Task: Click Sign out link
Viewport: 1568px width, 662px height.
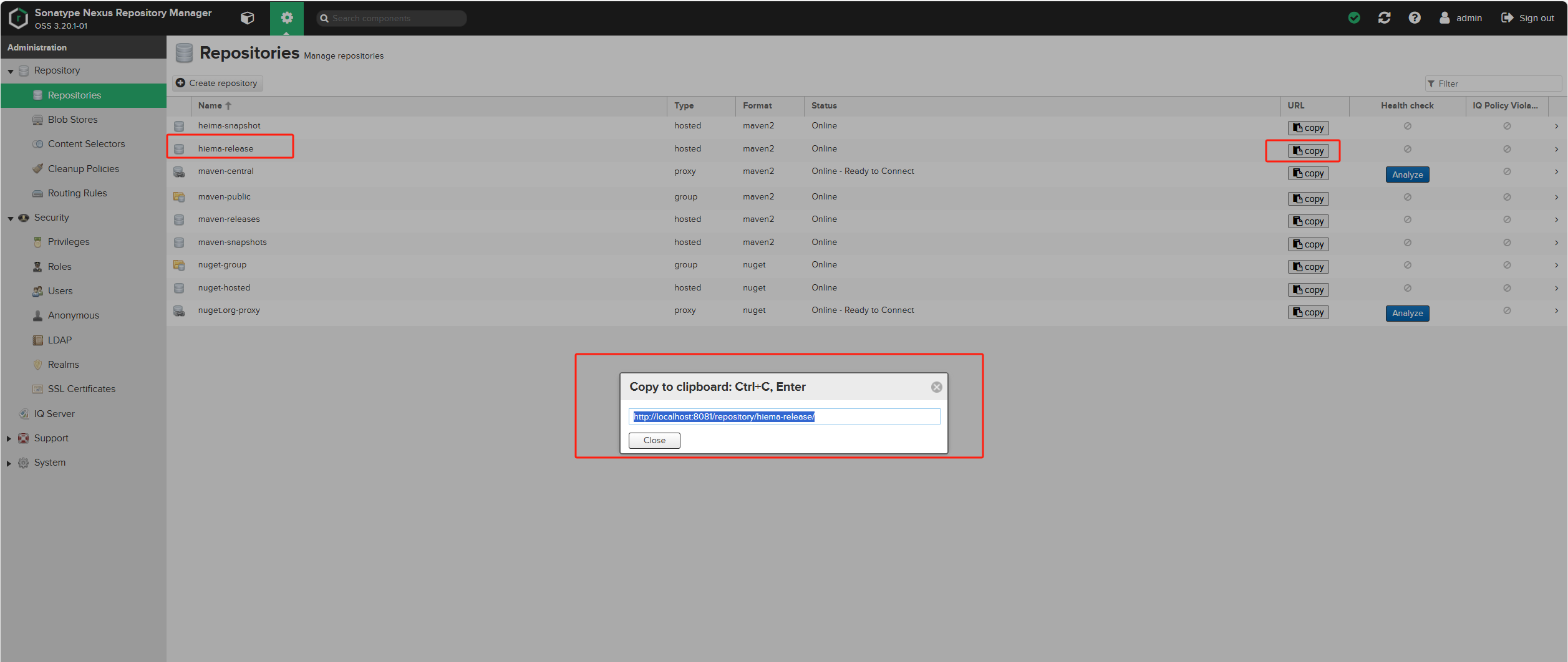Action: (x=1528, y=18)
